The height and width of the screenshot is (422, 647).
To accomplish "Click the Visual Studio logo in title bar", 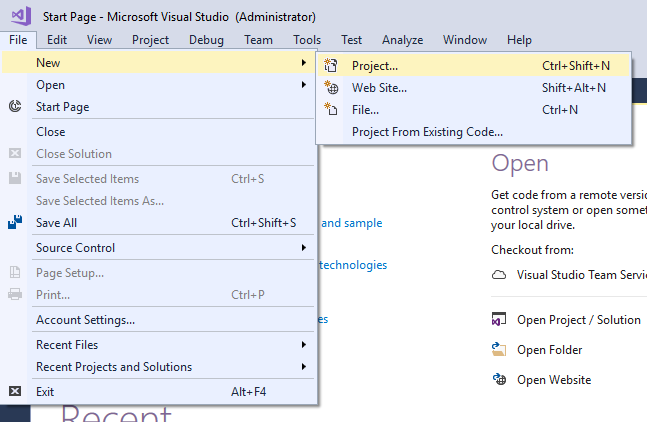I will pos(20,16).
